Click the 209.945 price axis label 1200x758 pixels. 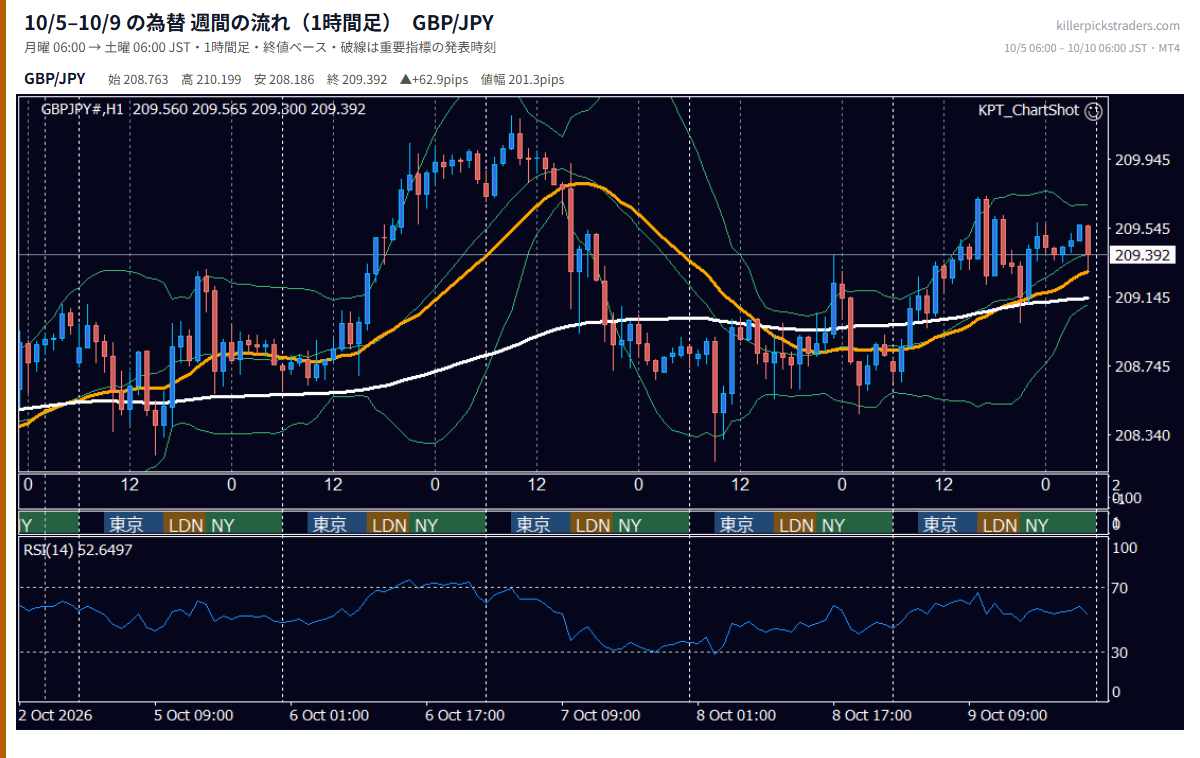pyautogui.click(x=1142, y=160)
